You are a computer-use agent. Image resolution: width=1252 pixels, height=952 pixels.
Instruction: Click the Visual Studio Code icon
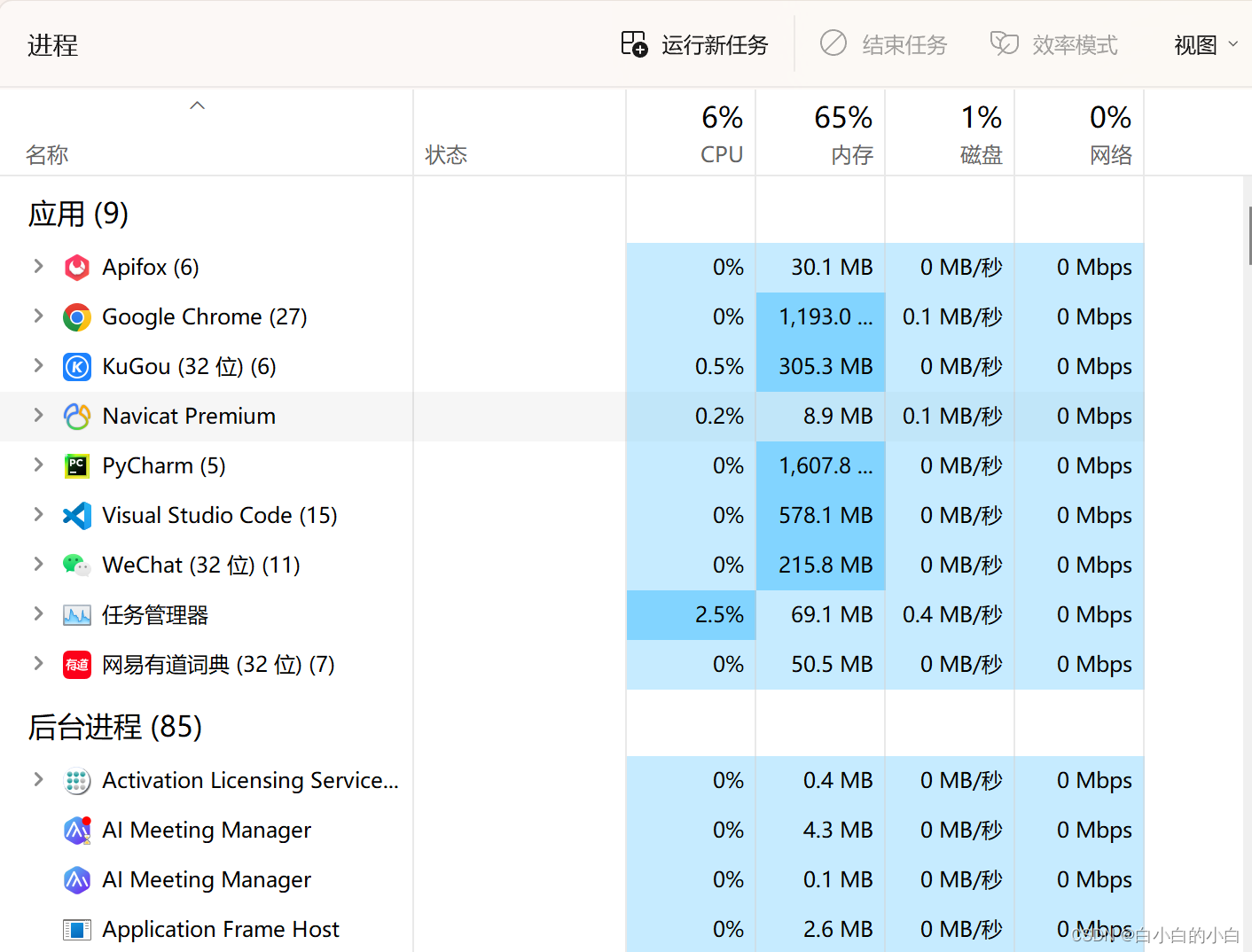point(77,516)
